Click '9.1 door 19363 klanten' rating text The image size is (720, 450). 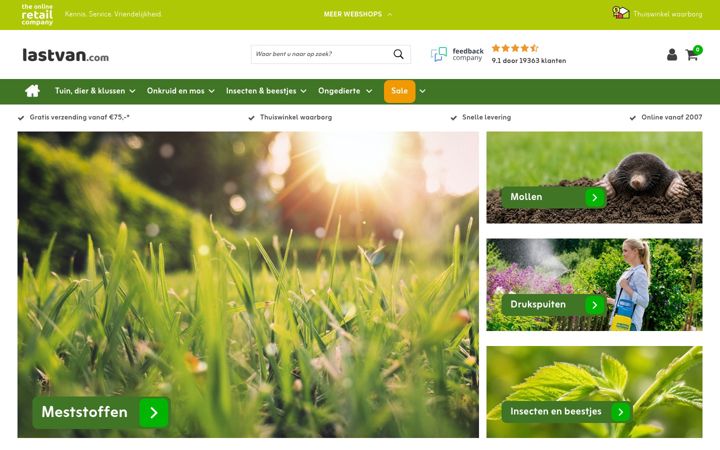pos(529,61)
